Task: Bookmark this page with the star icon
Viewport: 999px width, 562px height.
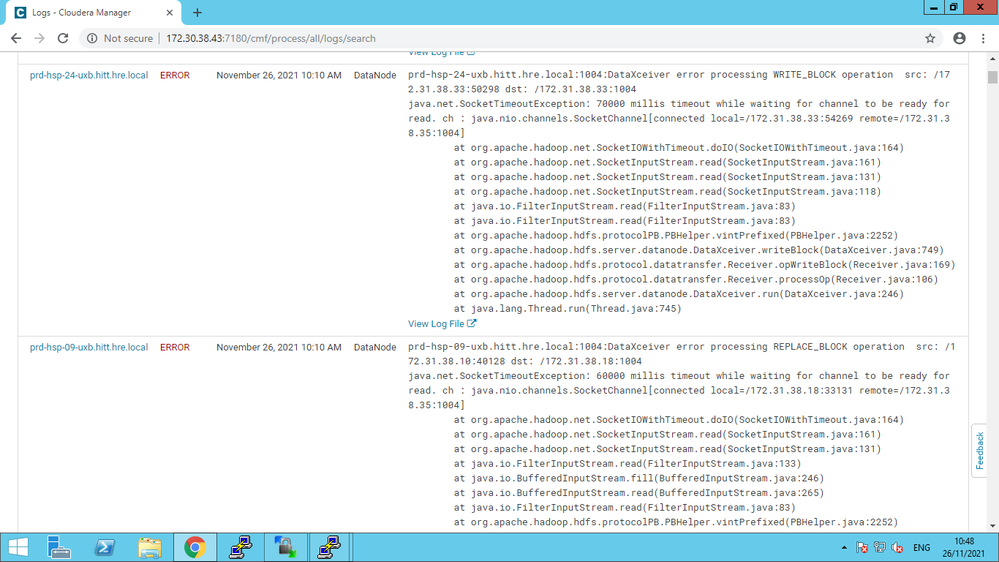Action: click(x=930, y=38)
